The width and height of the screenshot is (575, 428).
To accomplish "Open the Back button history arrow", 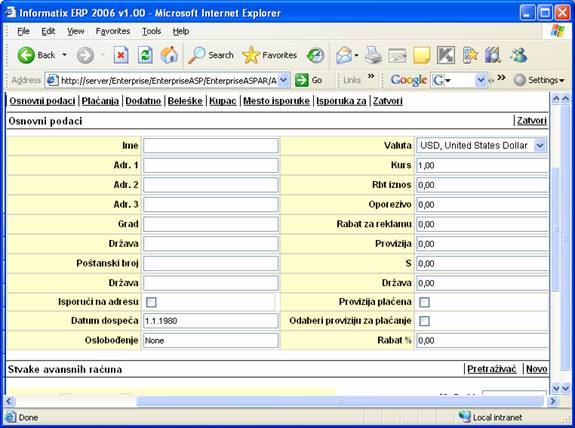I will click(x=65, y=55).
